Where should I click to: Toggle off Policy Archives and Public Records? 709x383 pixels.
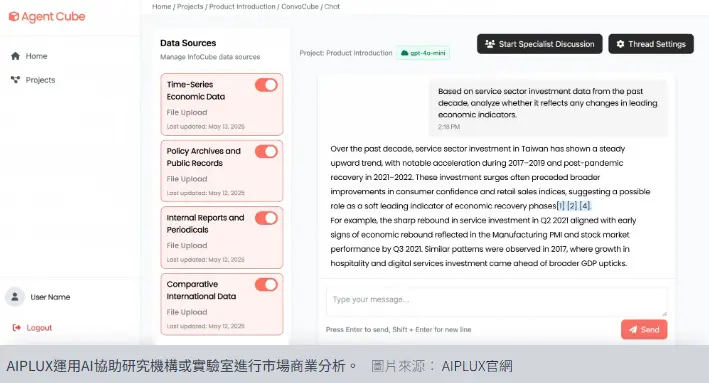click(266, 151)
